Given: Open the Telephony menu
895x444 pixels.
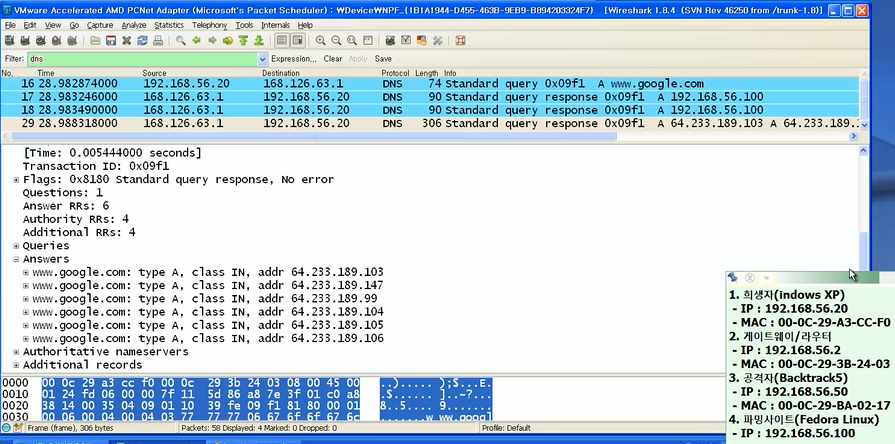Looking at the screenshot, I should (x=209, y=25).
